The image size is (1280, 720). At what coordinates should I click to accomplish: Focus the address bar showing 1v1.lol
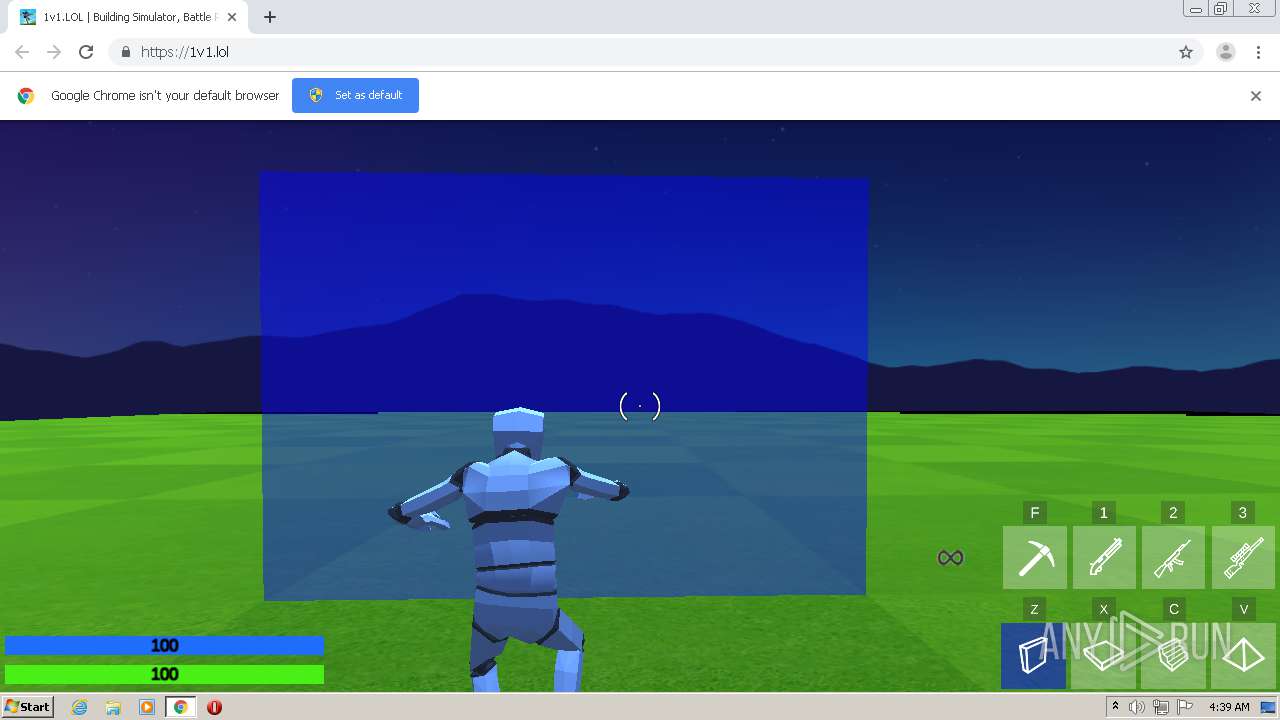655,52
